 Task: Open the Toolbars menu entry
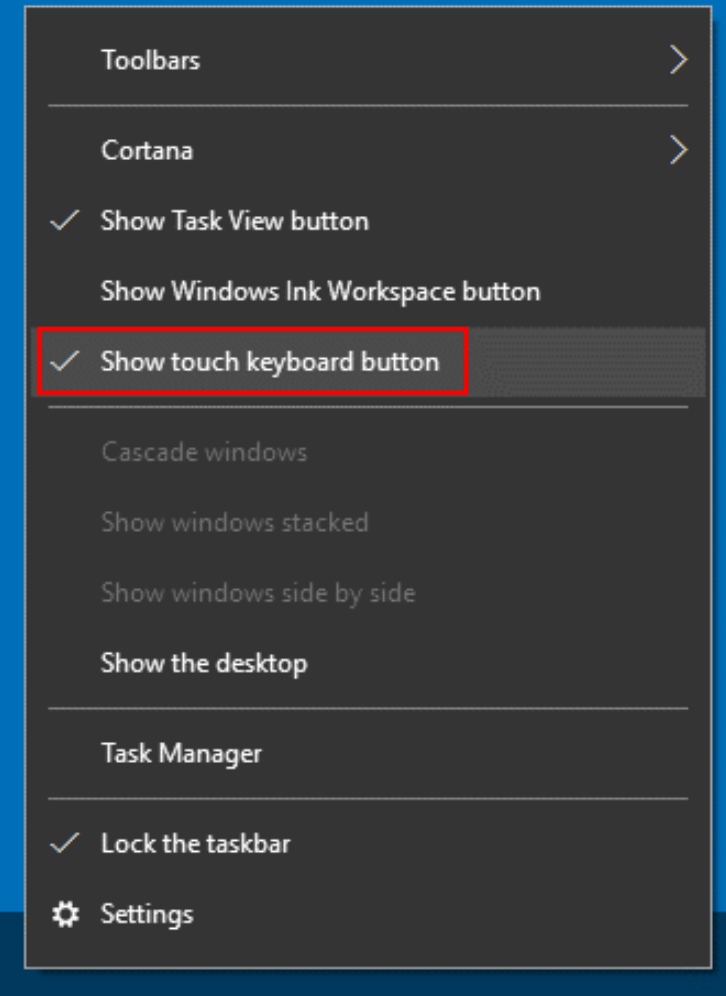pyautogui.click(x=368, y=60)
